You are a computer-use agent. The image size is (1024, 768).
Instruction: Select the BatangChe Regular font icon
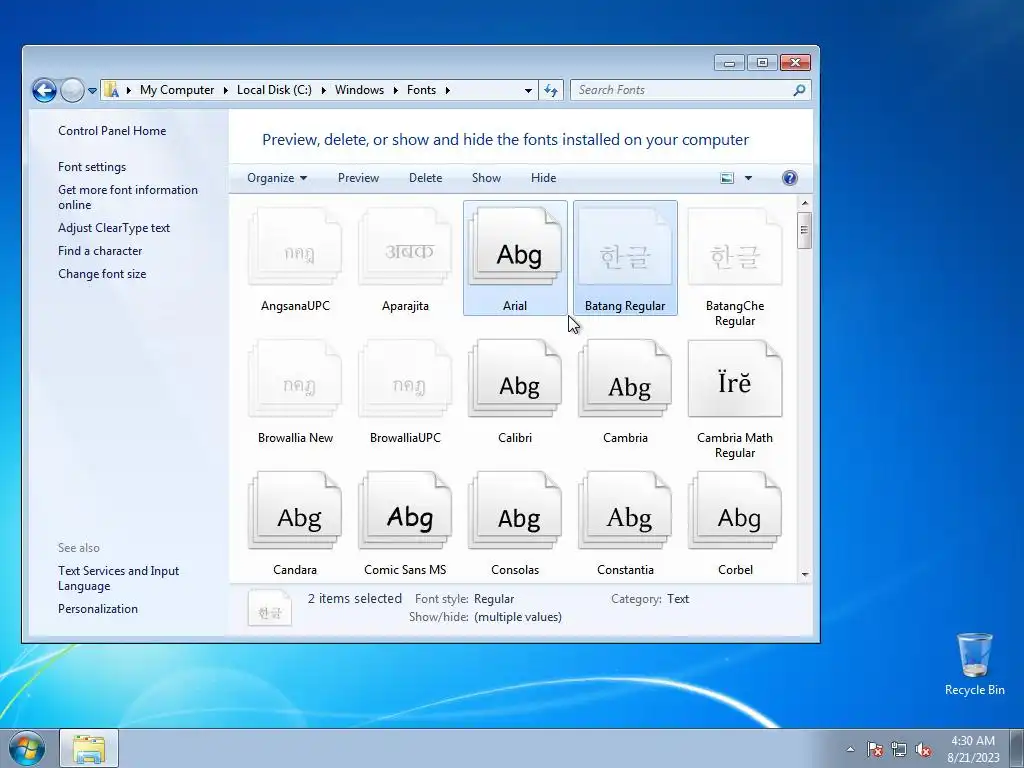[x=735, y=248]
